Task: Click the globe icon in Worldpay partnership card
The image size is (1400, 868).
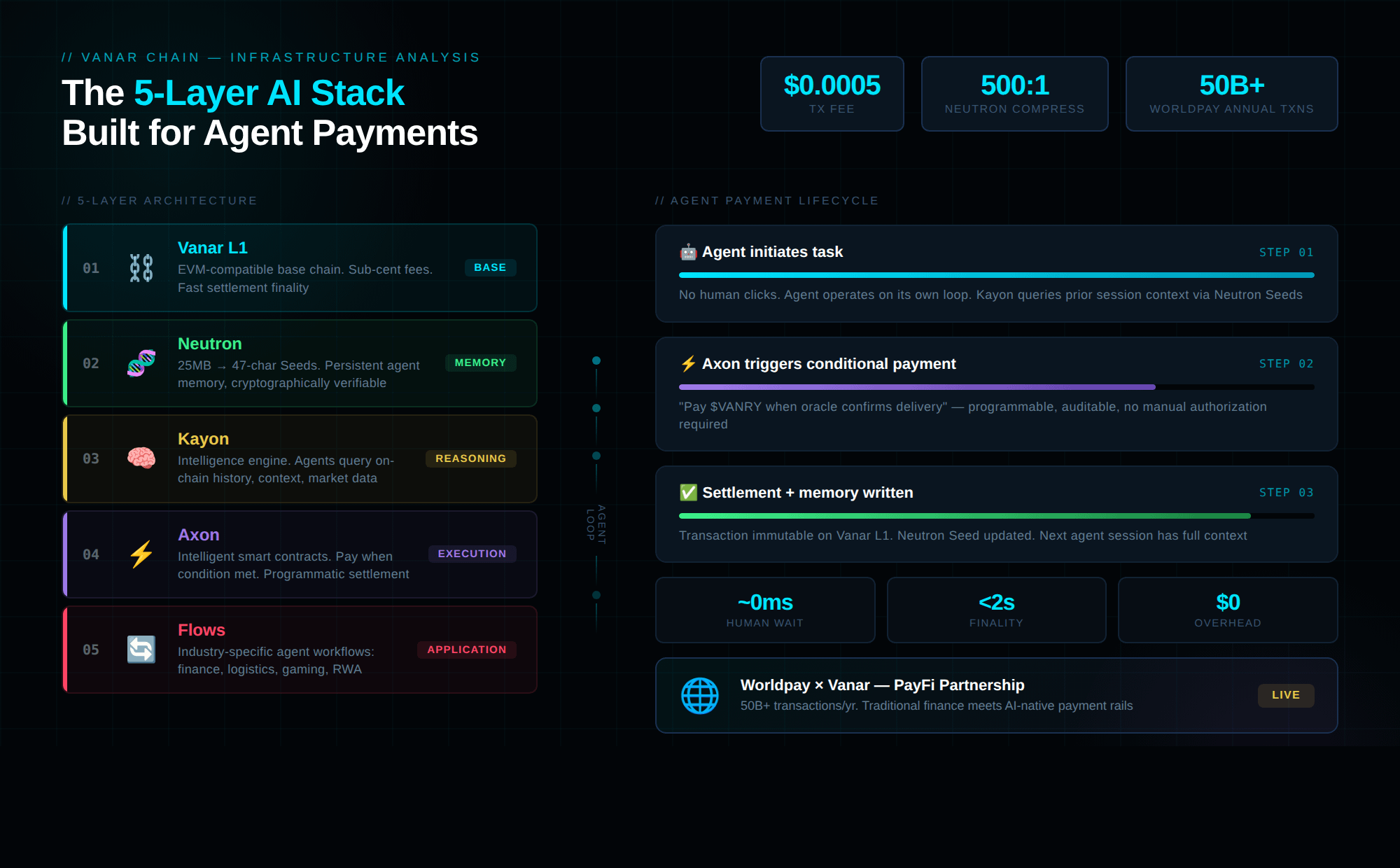Action: [700, 696]
